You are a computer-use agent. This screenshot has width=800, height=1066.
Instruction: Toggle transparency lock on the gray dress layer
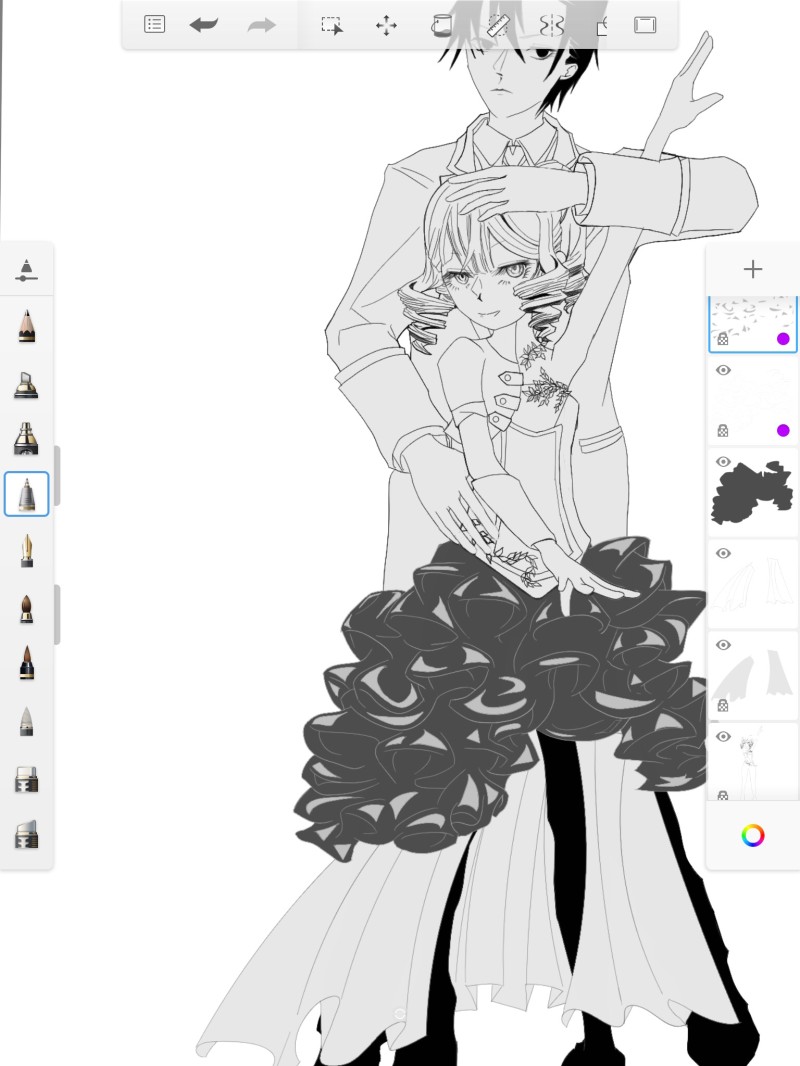pos(723,705)
